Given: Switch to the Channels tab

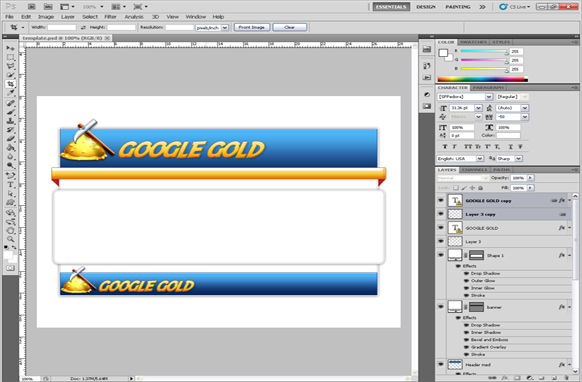Looking at the screenshot, I should pos(475,170).
